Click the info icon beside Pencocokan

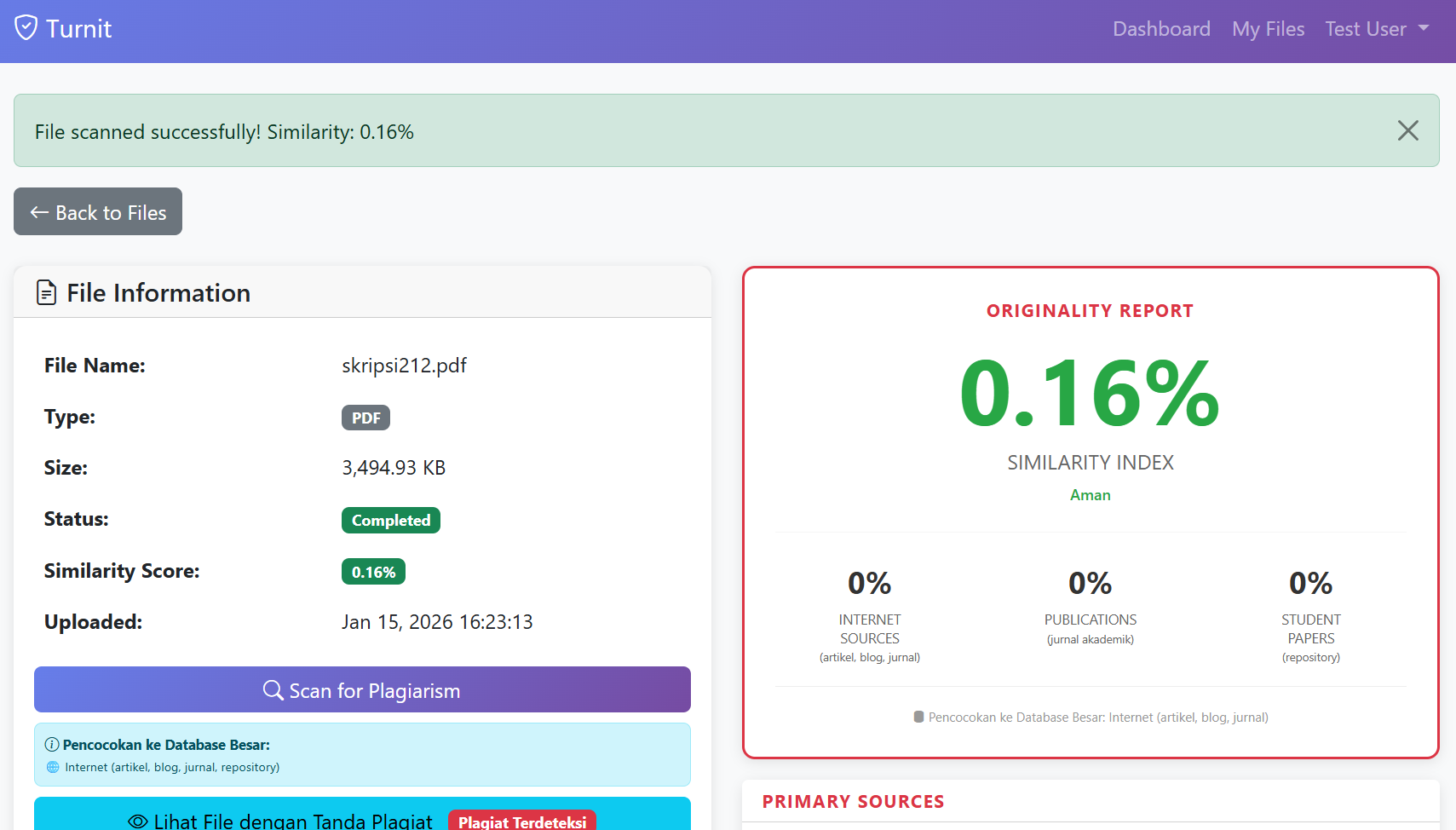click(x=52, y=745)
